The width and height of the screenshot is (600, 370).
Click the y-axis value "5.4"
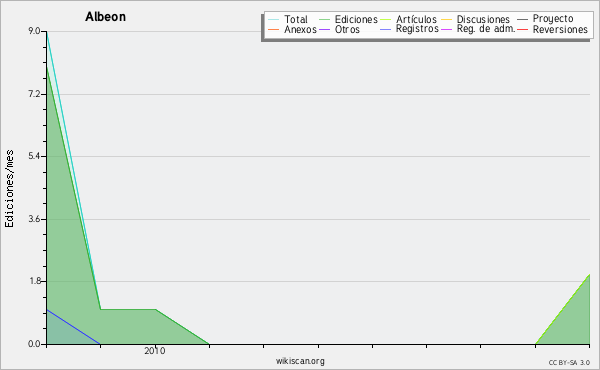click(x=34, y=156)
